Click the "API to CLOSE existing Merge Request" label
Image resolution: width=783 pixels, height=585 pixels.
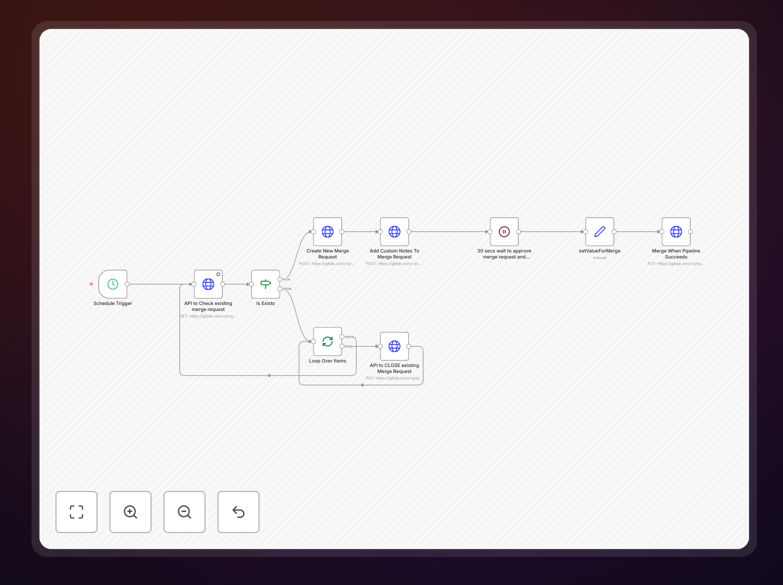394,368
